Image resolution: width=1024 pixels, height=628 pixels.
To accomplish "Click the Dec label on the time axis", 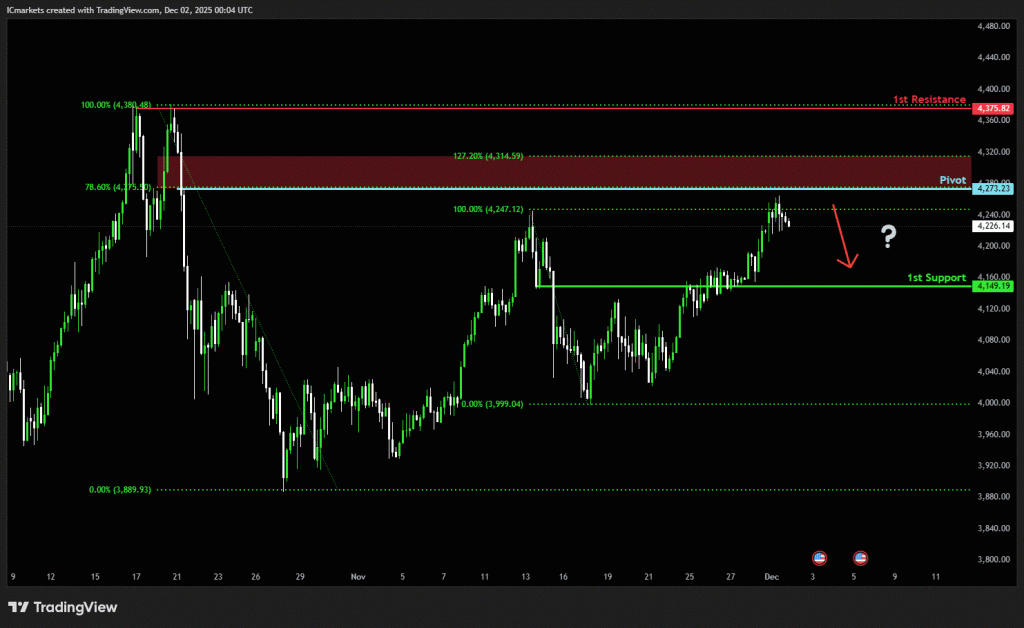I will pos(770,577).
